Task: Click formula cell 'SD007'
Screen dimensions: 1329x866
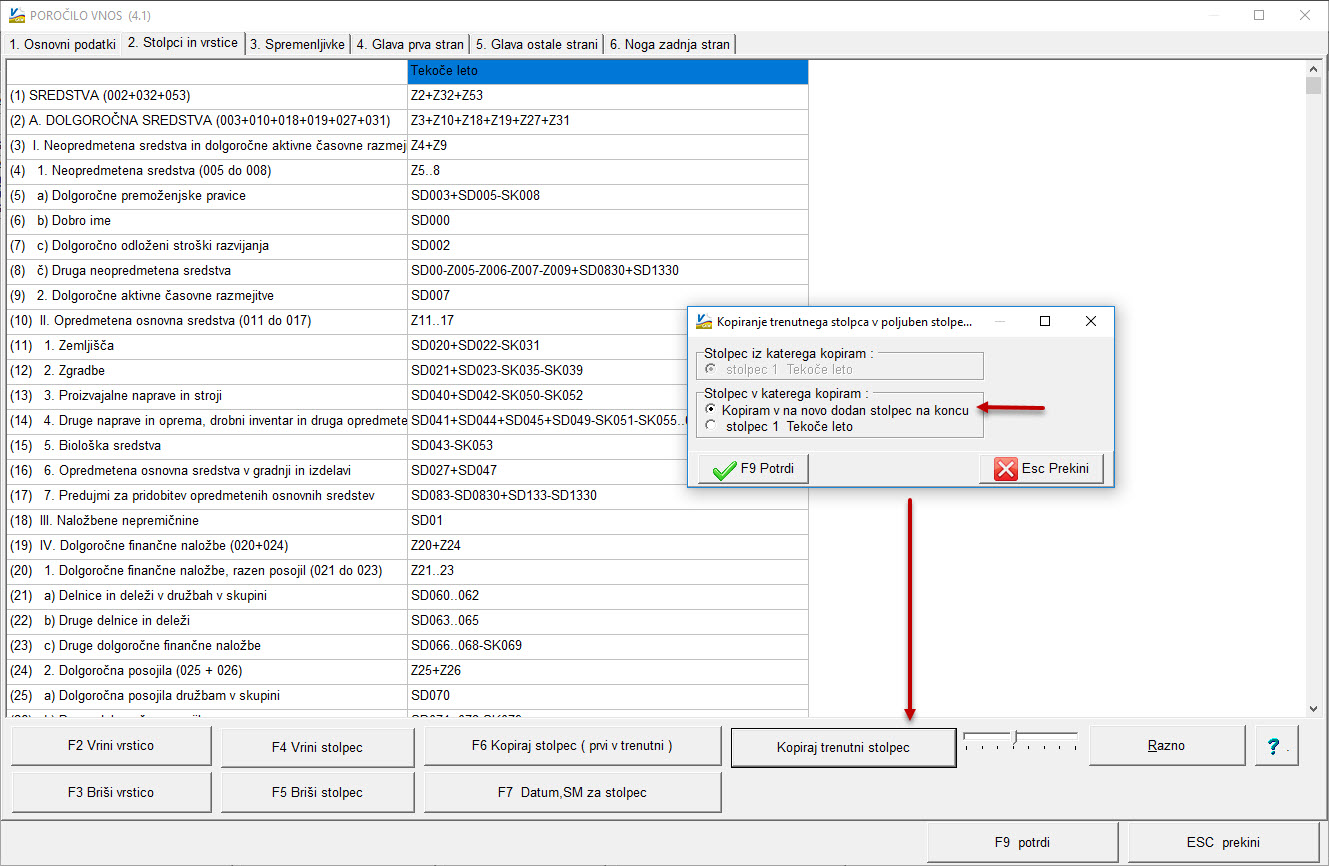Action: tap(608, 296)
